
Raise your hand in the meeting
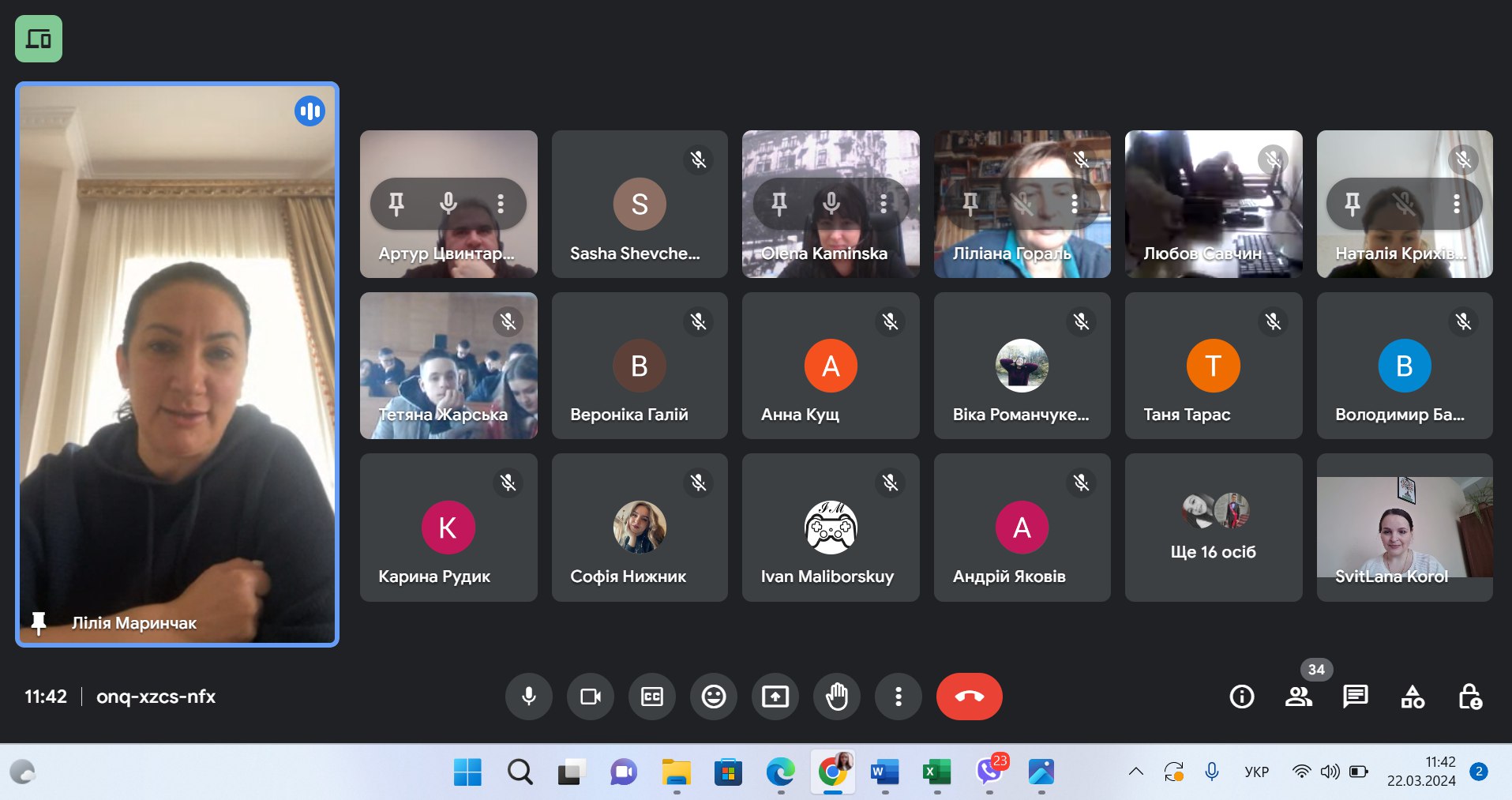point(836,697)
